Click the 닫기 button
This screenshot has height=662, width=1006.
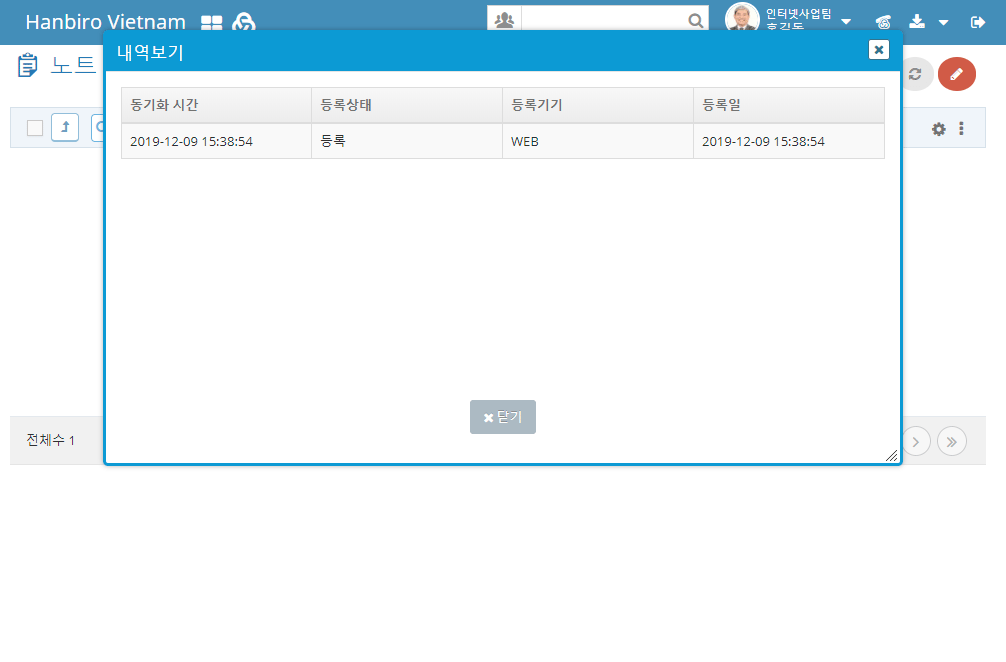[x=502, y=417]
